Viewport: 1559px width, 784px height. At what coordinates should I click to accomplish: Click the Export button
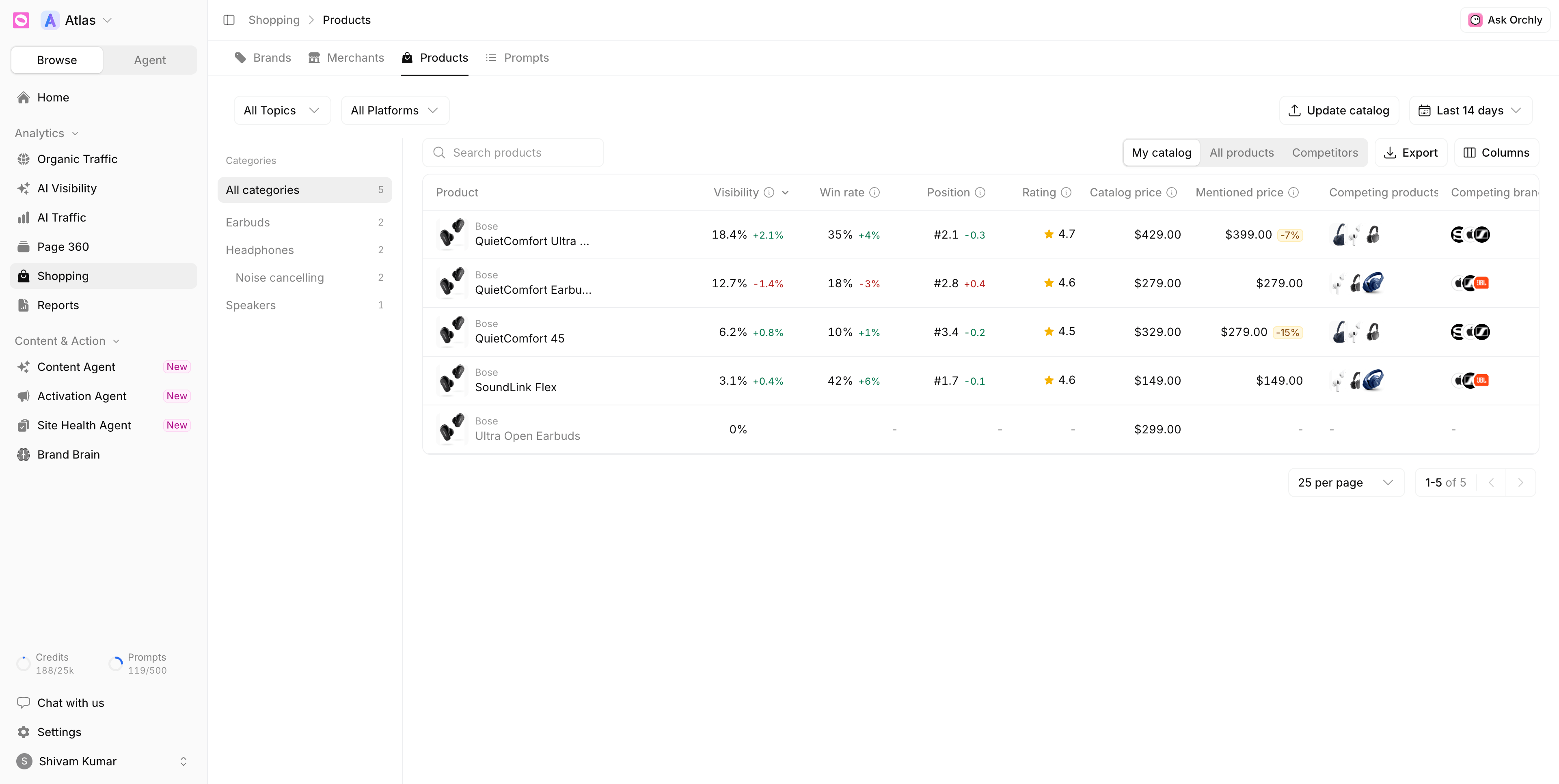pyautogui.click(x=1411, y=153)
